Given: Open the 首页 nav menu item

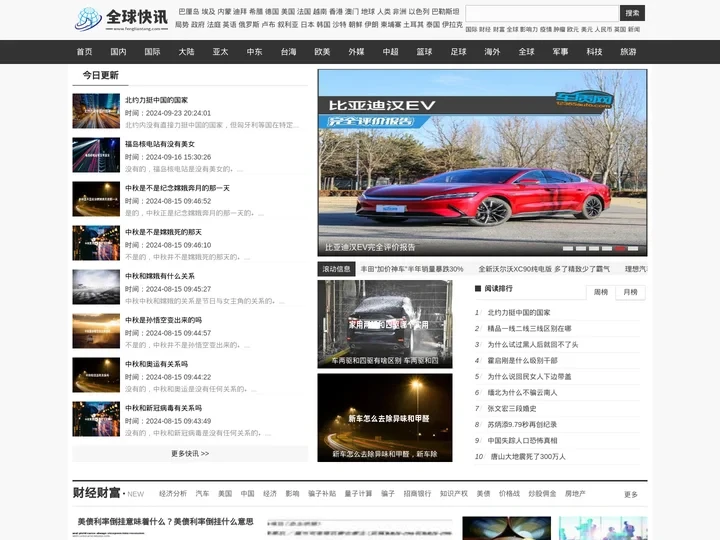Looking at the screenshot, I should (x=84, y=52).
